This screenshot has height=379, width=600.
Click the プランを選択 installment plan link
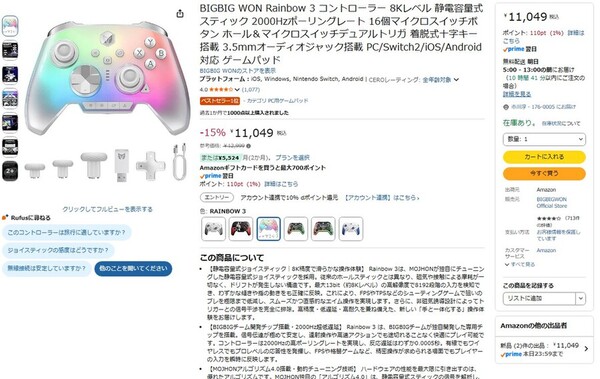tap(292, 158)
